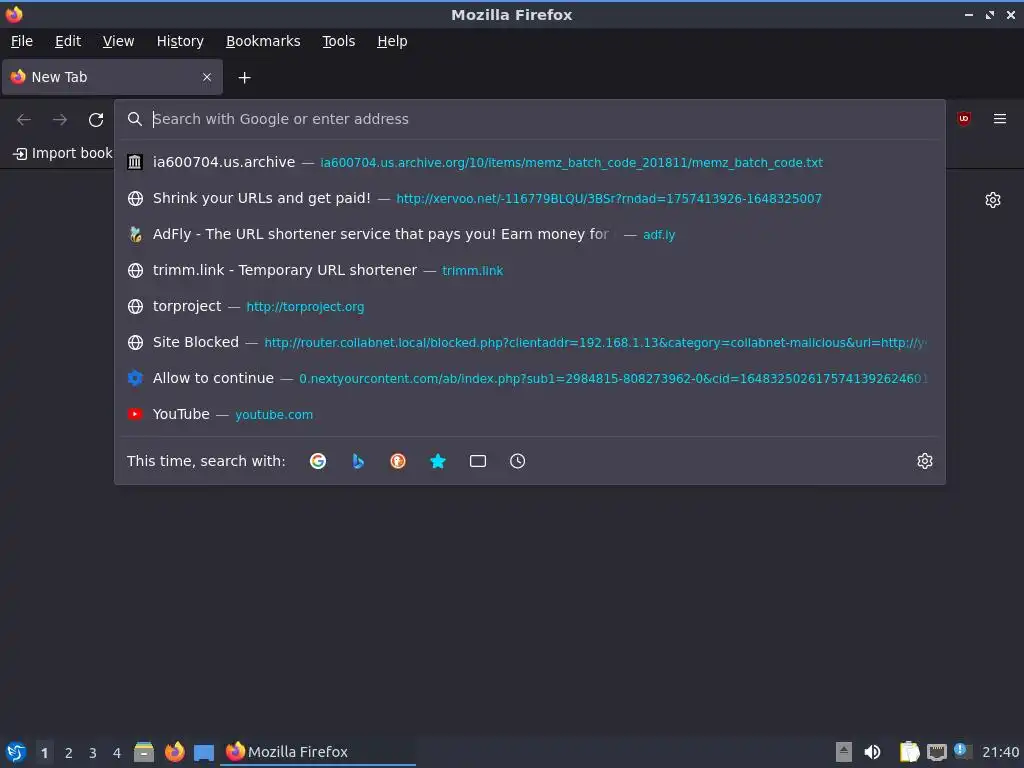Reload the current page
The image size is (1024, 768).
[x=96, y=120]
